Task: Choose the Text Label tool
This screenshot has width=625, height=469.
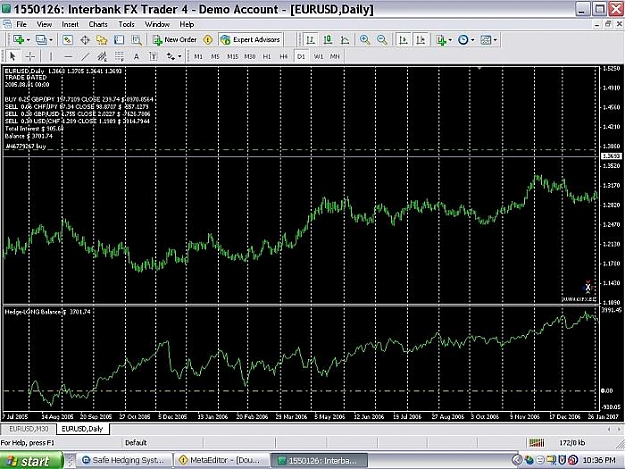Action: [x=153, y=57]
